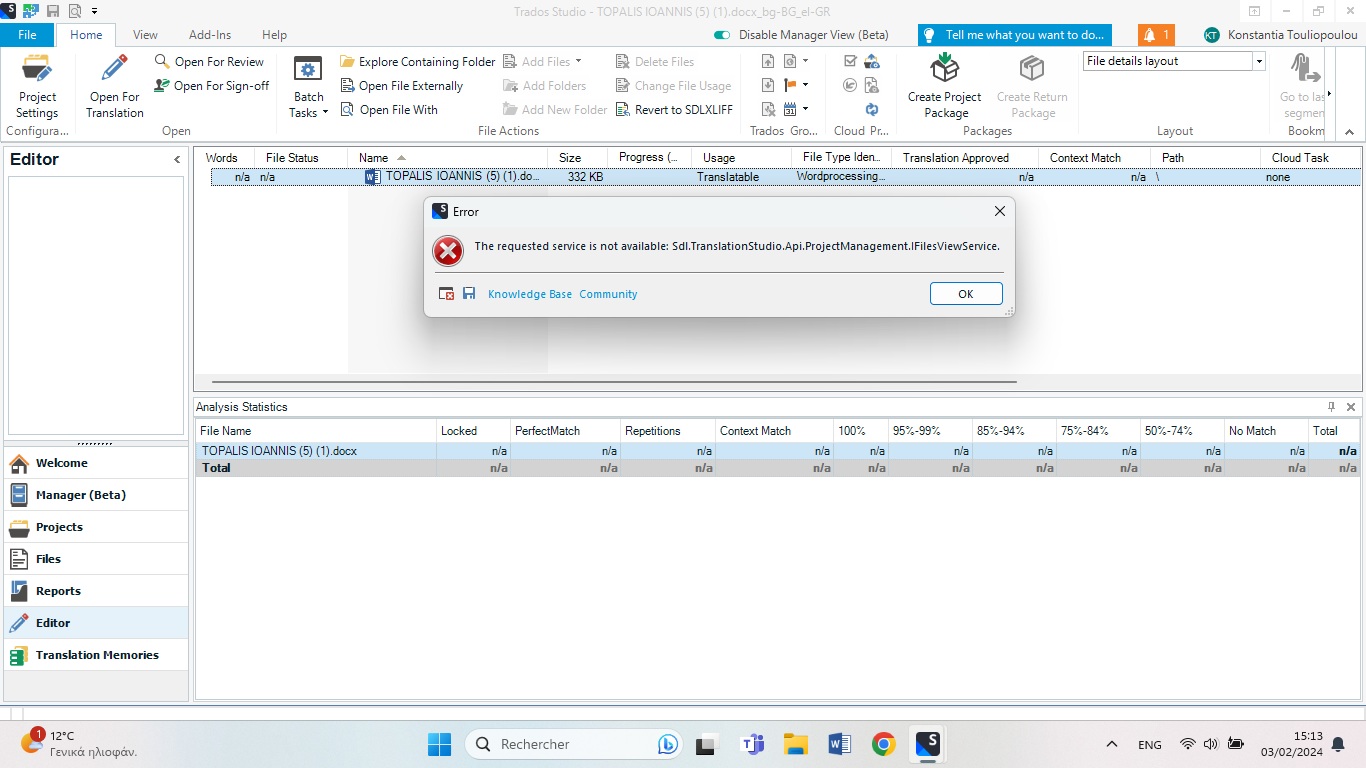Expand the orange flag dropdown arrow
Image resolution: width=1366 pixels, height=768 pixels.
pyautogui.click(x=805, y=85)
